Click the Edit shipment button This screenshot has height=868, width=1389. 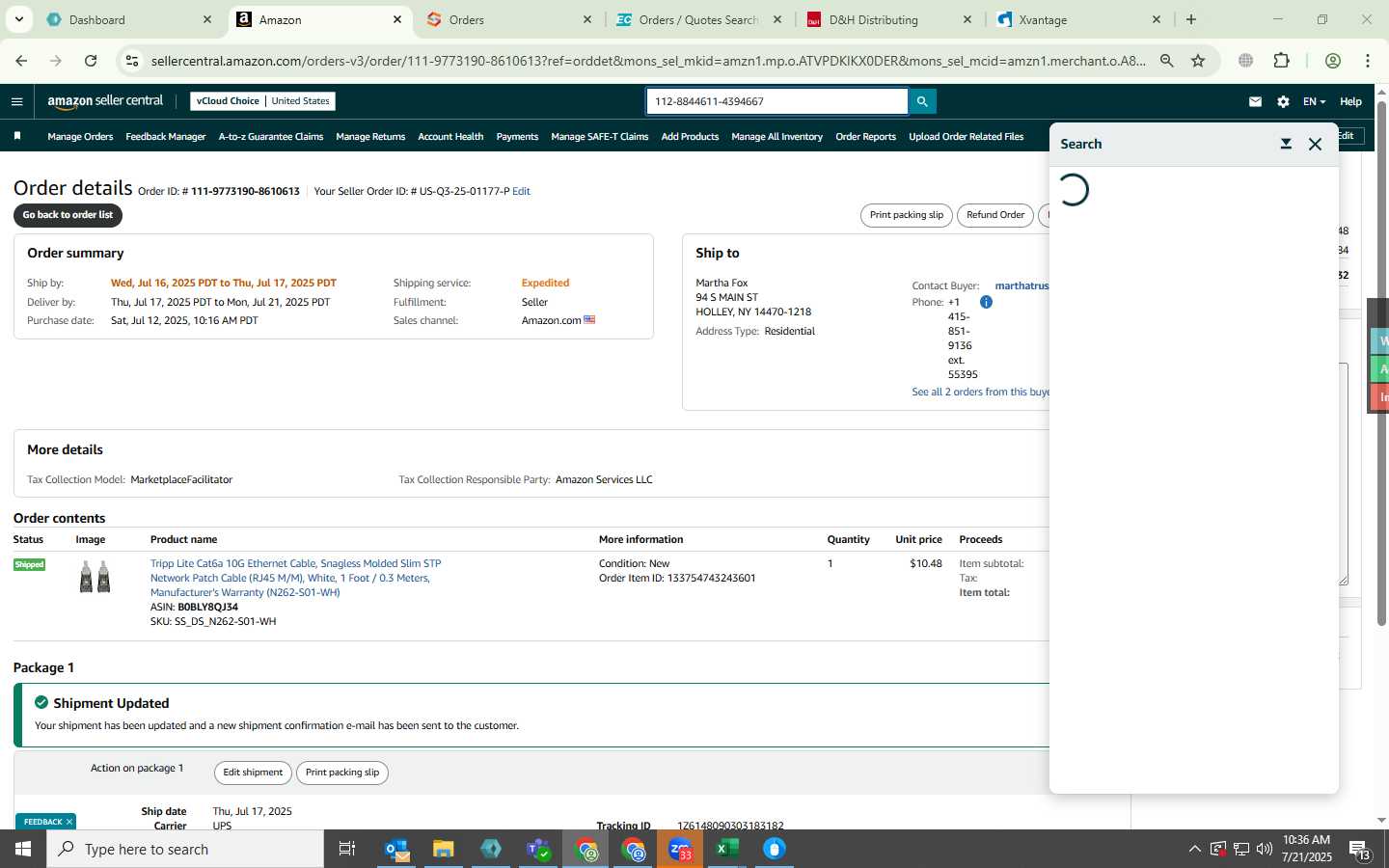(253, 773)
